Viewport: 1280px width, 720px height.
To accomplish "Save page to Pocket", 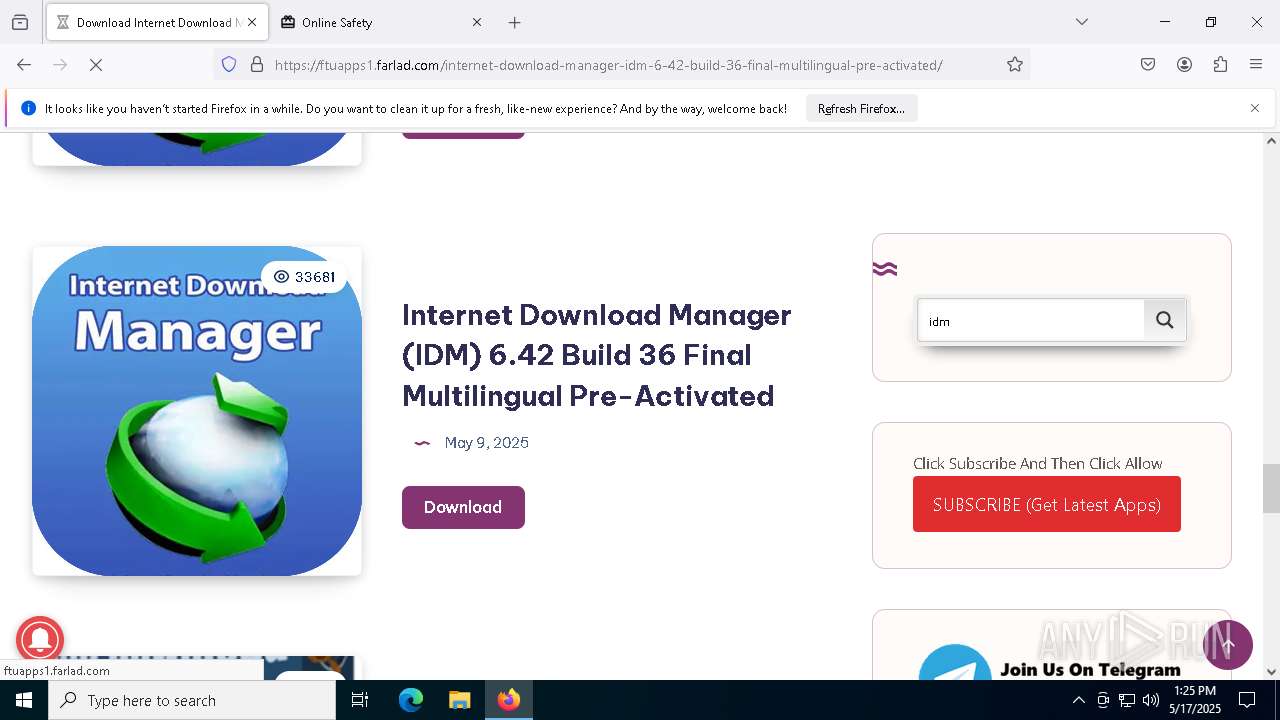I will click(x=1148, y=65).
